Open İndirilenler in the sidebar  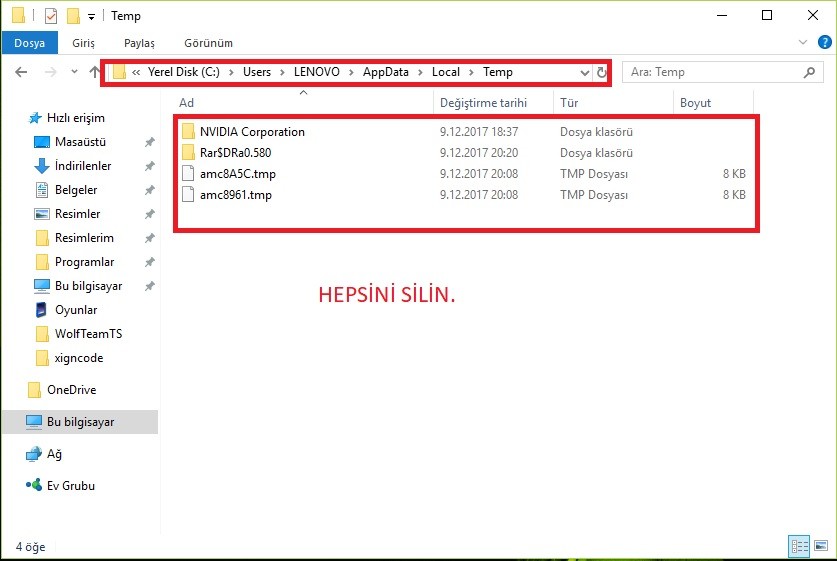tap(83, 166)
